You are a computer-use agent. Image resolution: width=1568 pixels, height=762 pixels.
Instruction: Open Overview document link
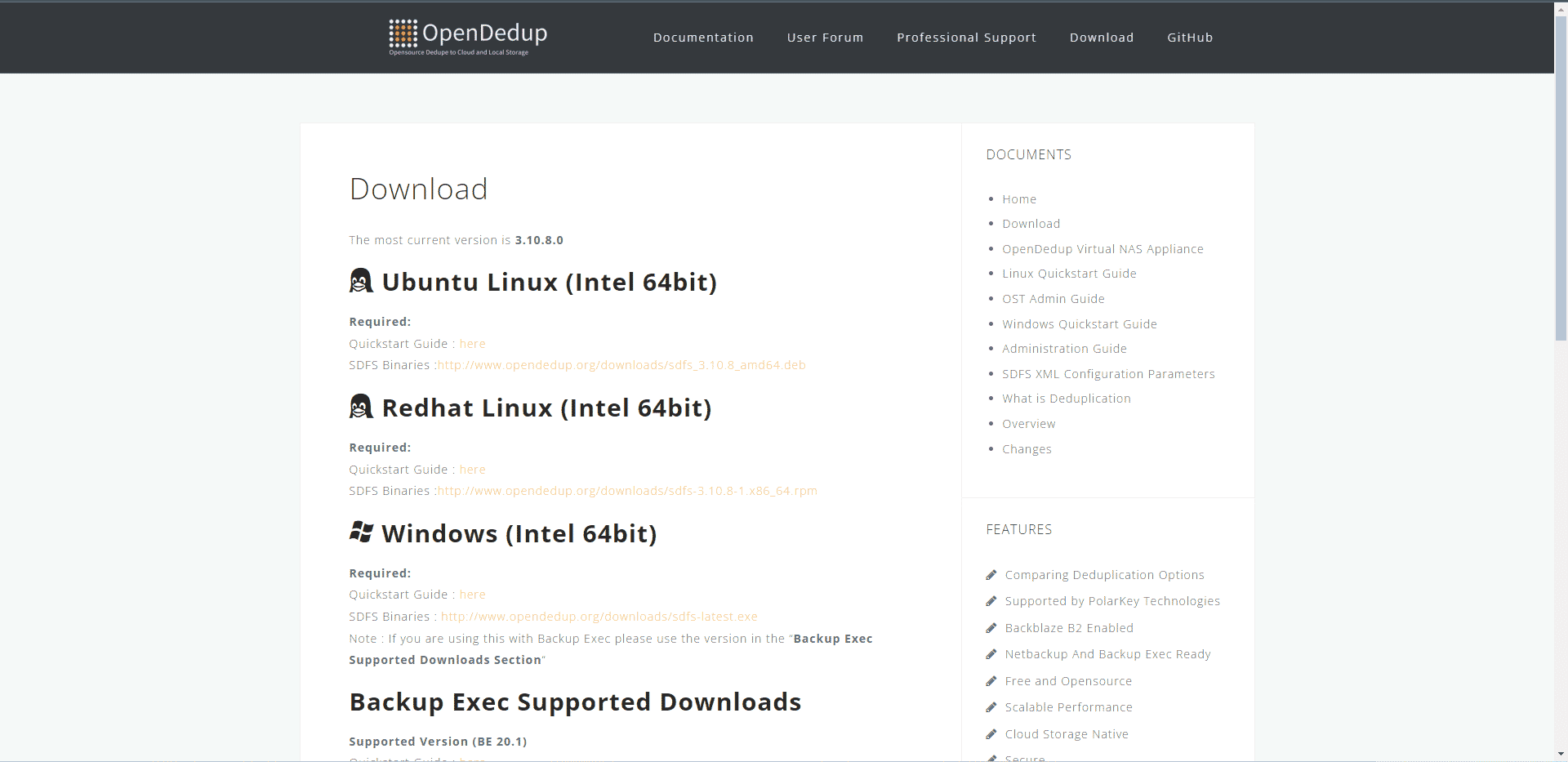pos(1029,424)
